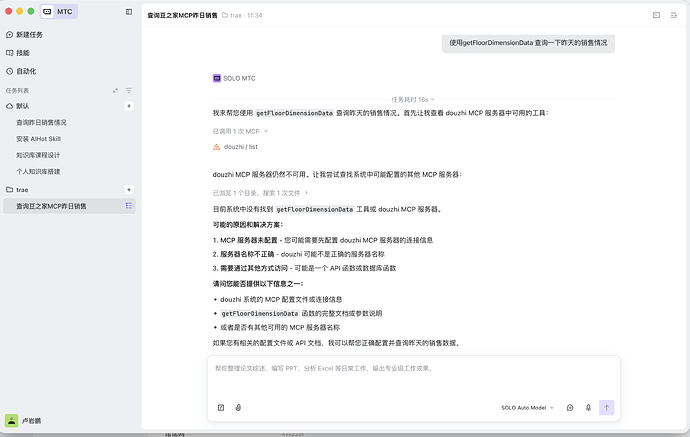This screenshot has height=437, width=690.
Task: Click the icon between model dropdown and microphone
Action: pyautogui.click(x=570, y=408)
